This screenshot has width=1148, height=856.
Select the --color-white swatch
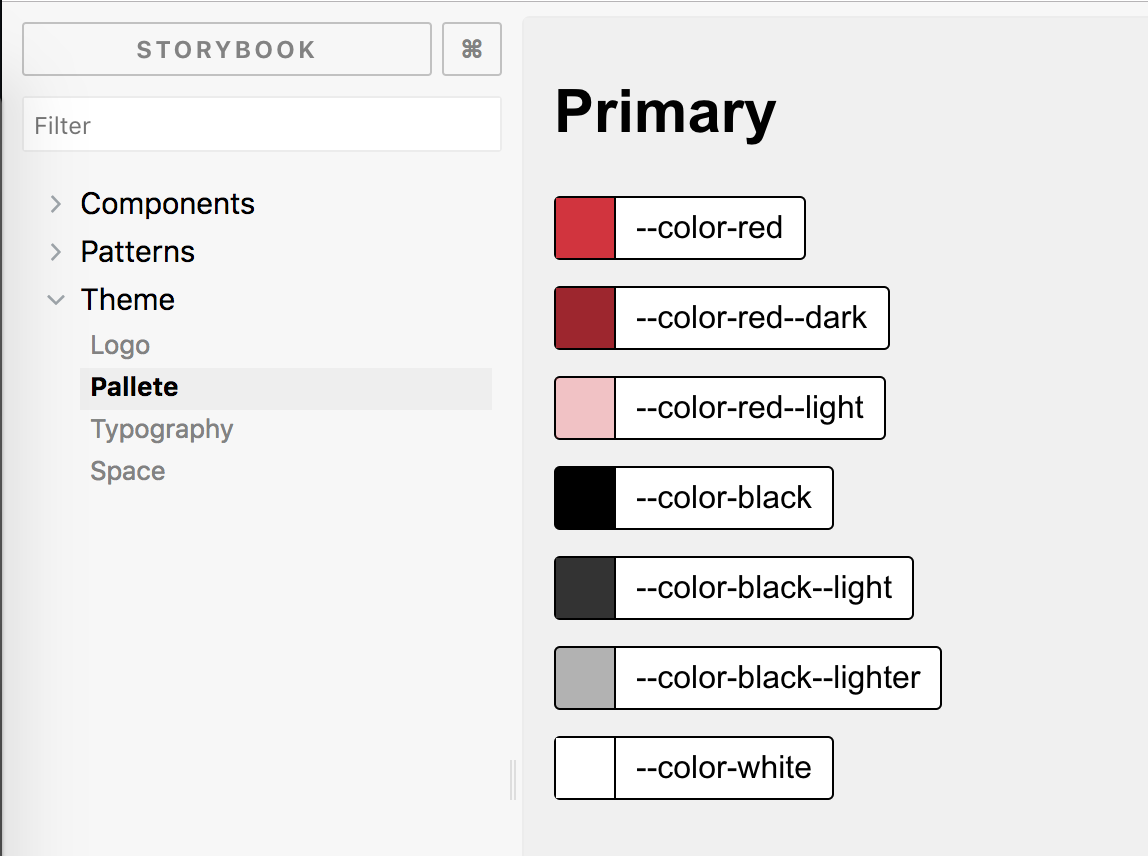583,768
